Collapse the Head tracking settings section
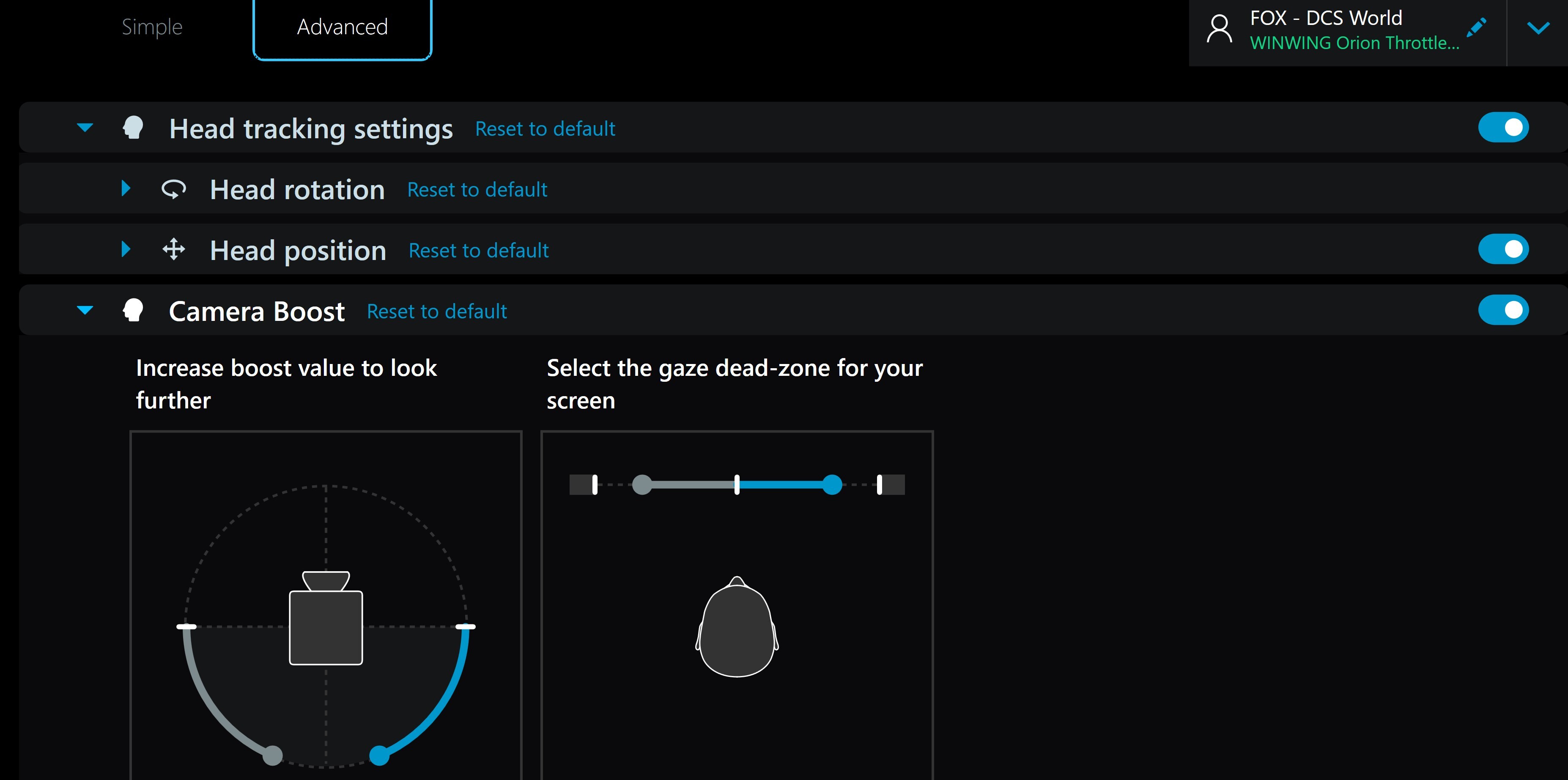Screen dimensions: 1568x780 [x=85, y=128]
